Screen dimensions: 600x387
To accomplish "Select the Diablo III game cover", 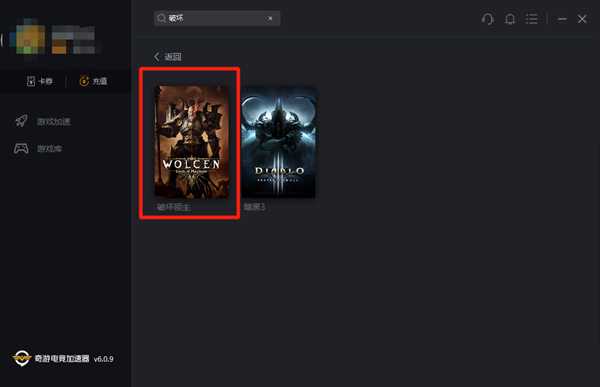I will [279, 142].
